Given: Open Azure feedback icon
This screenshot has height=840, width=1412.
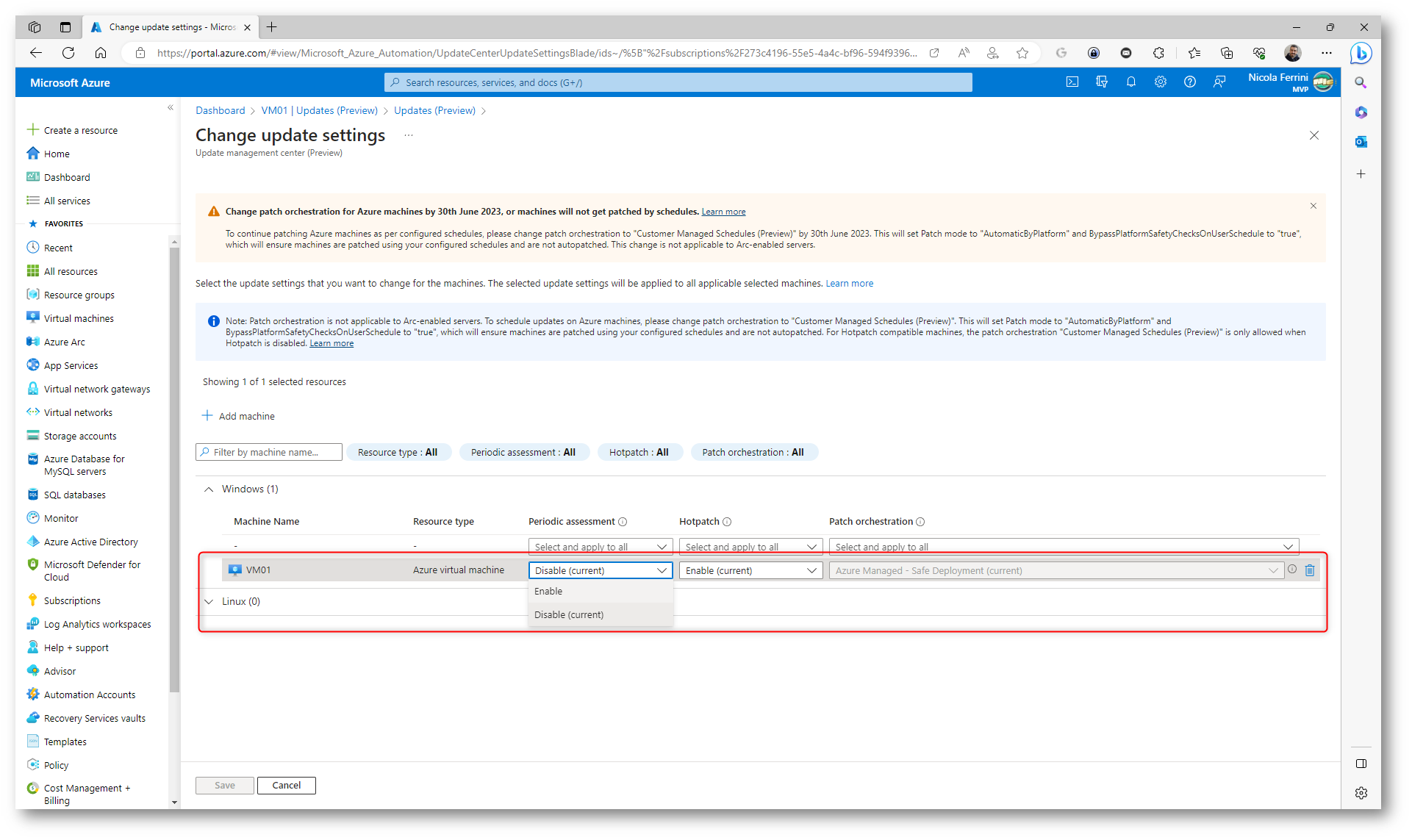Looking at the screenshot, I should pos(1219,82).
